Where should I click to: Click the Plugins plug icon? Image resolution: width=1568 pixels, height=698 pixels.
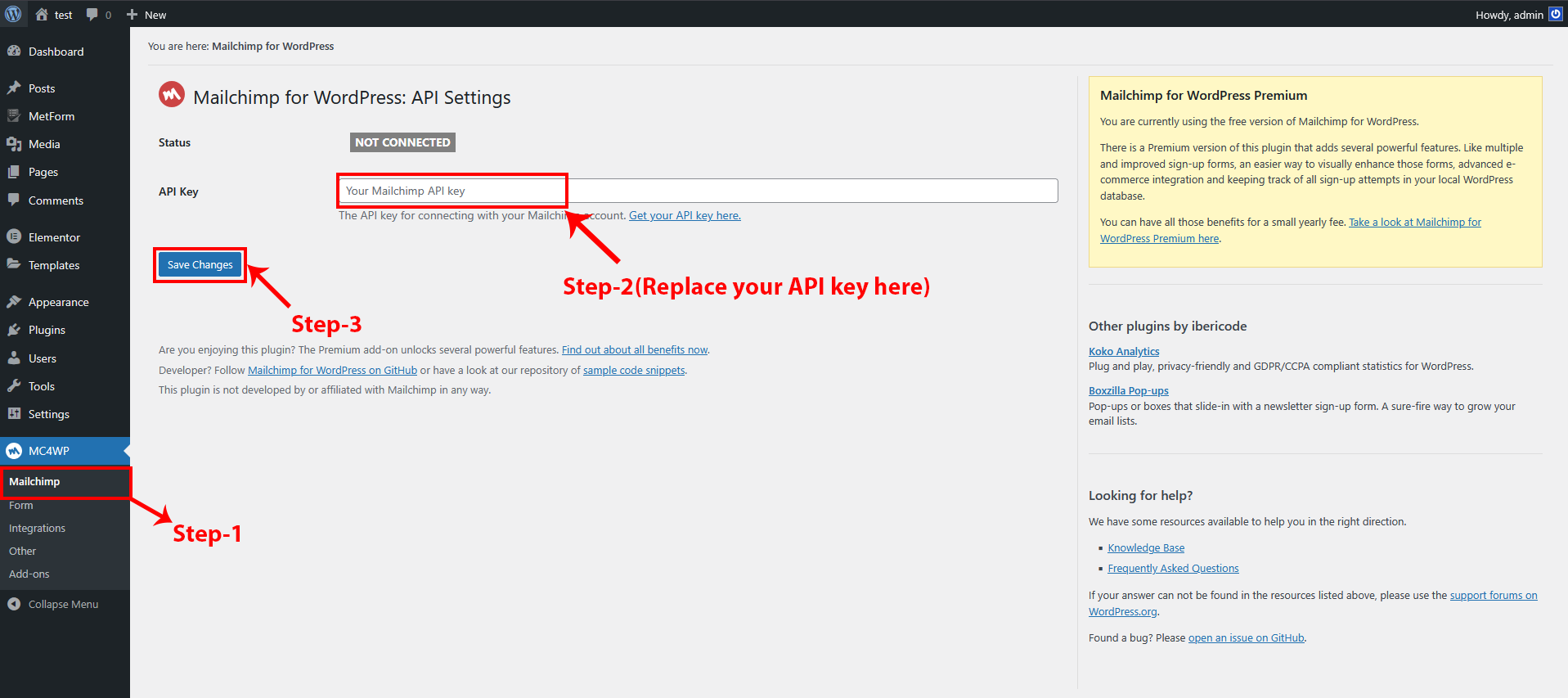tap(14, 330)
